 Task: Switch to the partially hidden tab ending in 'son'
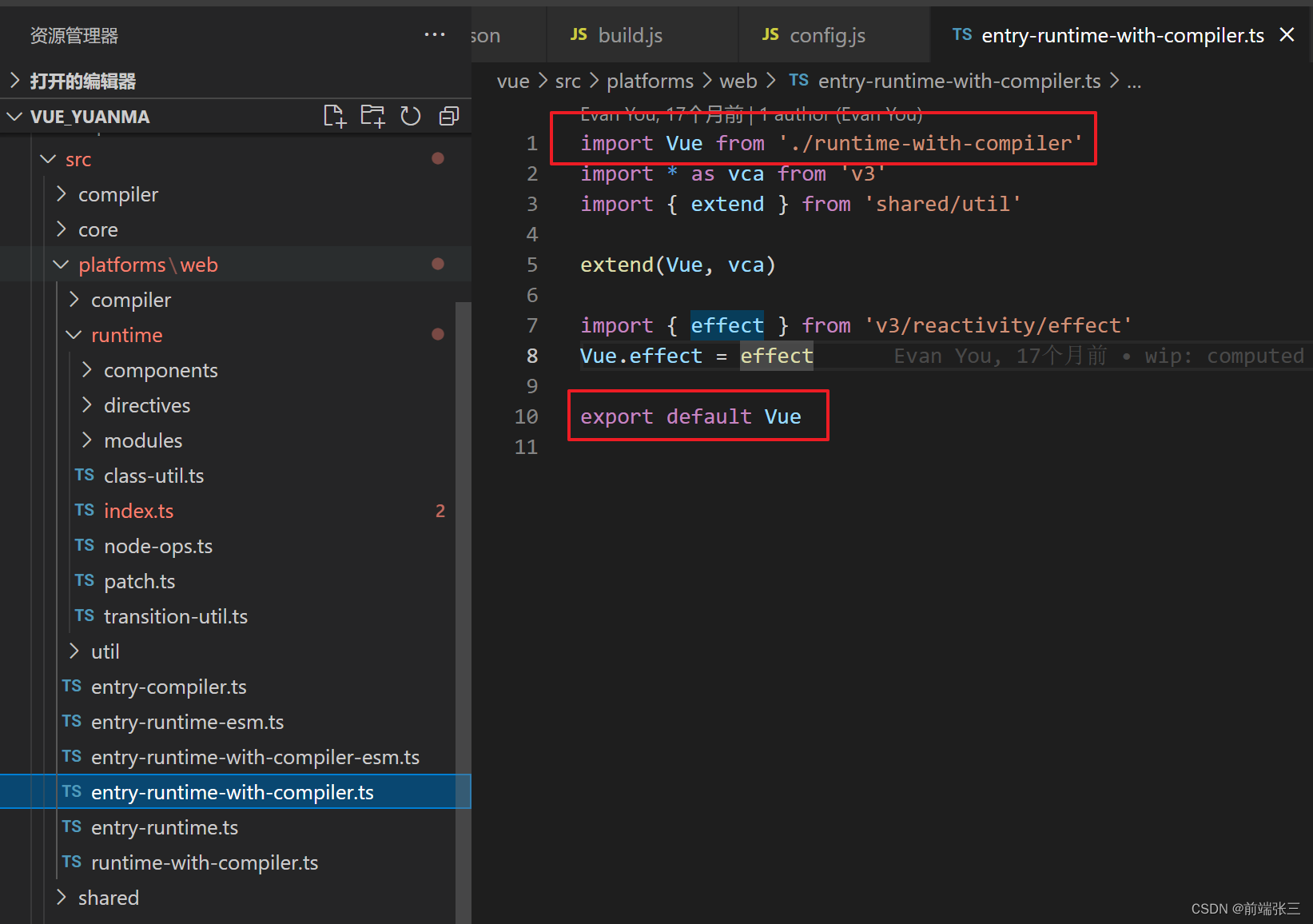[x=507, y=34]
